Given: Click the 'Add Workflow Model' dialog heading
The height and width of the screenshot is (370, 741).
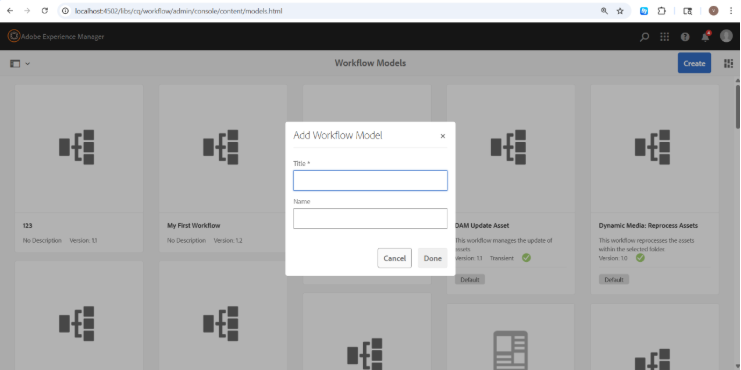Looking at the screenshot, I should tap(337, 136).
